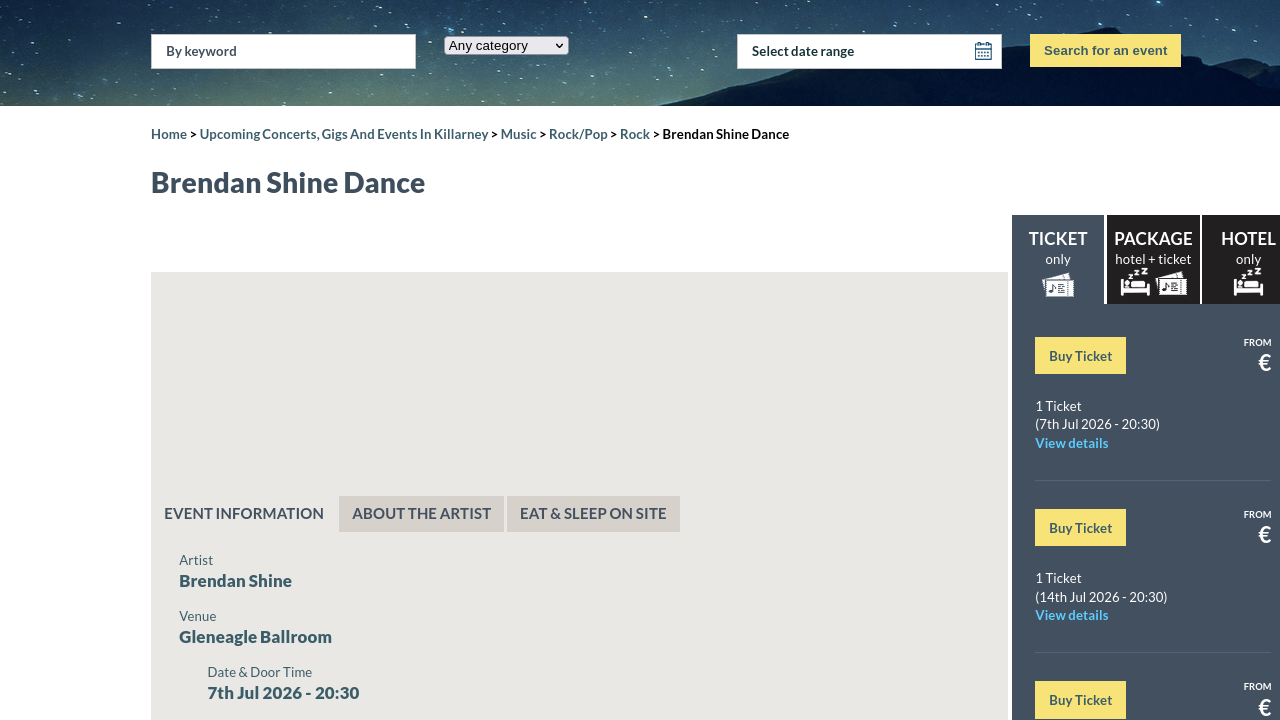
Task: Click the By keyword search field
Action: pos(283,51)
